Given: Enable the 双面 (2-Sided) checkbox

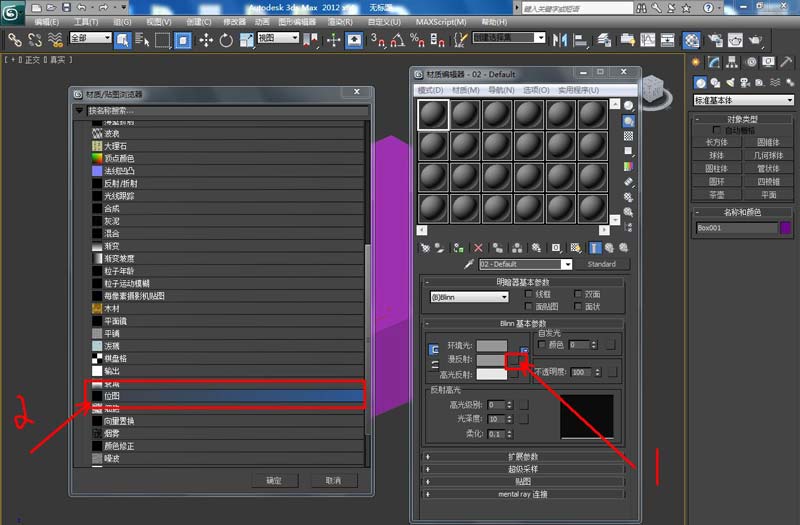Looking at the screenshot, I should pos(577,294).
